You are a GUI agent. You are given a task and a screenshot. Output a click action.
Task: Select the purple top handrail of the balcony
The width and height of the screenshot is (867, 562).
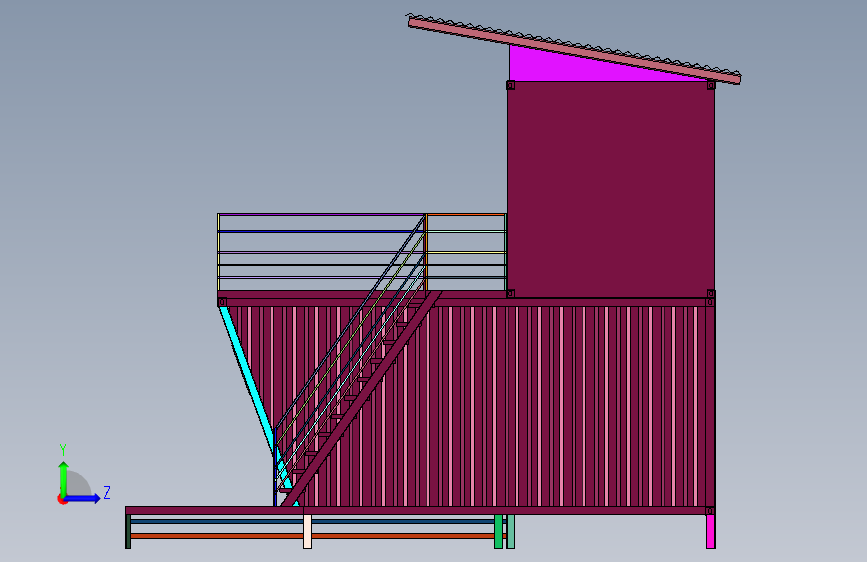coord(321,215)
